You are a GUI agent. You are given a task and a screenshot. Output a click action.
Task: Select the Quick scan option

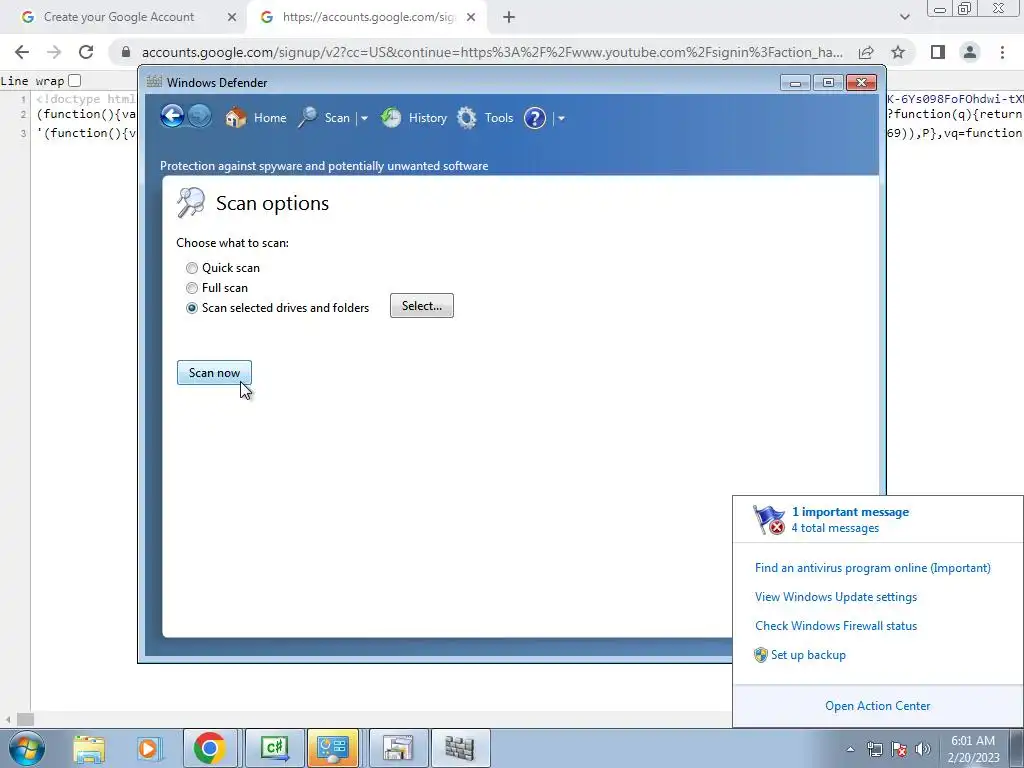(x=191, y=268)
